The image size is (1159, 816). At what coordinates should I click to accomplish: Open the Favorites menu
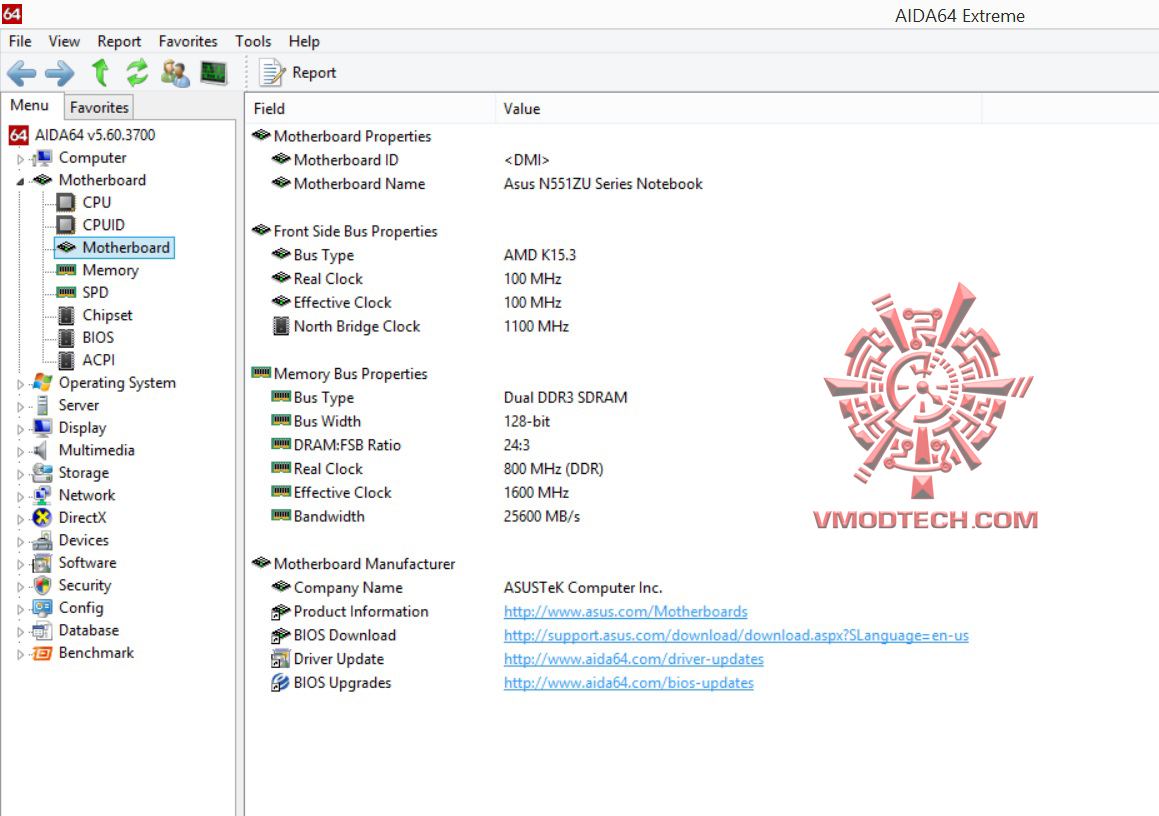click(x=188, y=41)
